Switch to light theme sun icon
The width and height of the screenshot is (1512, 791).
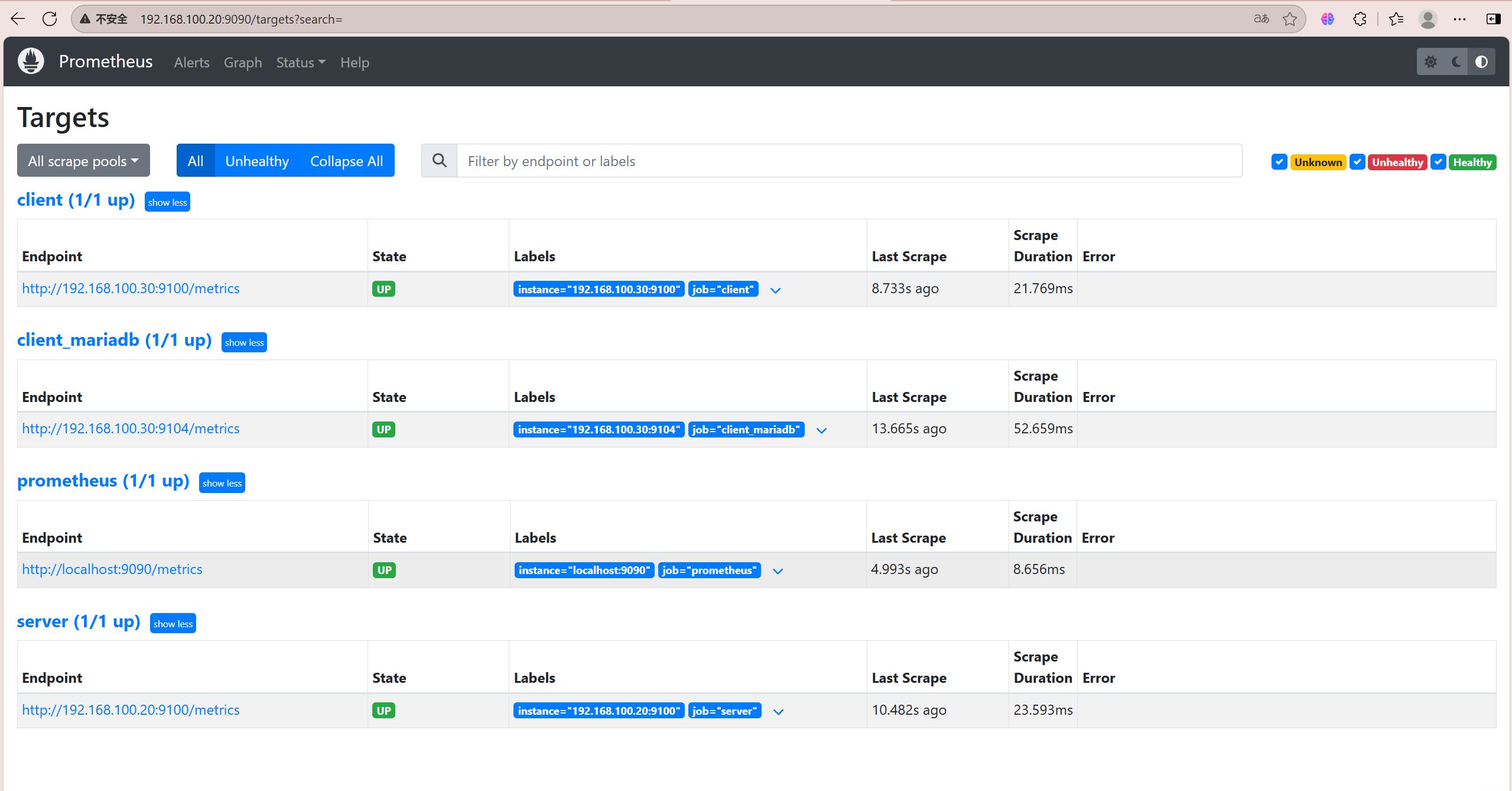pos(1430,62)
